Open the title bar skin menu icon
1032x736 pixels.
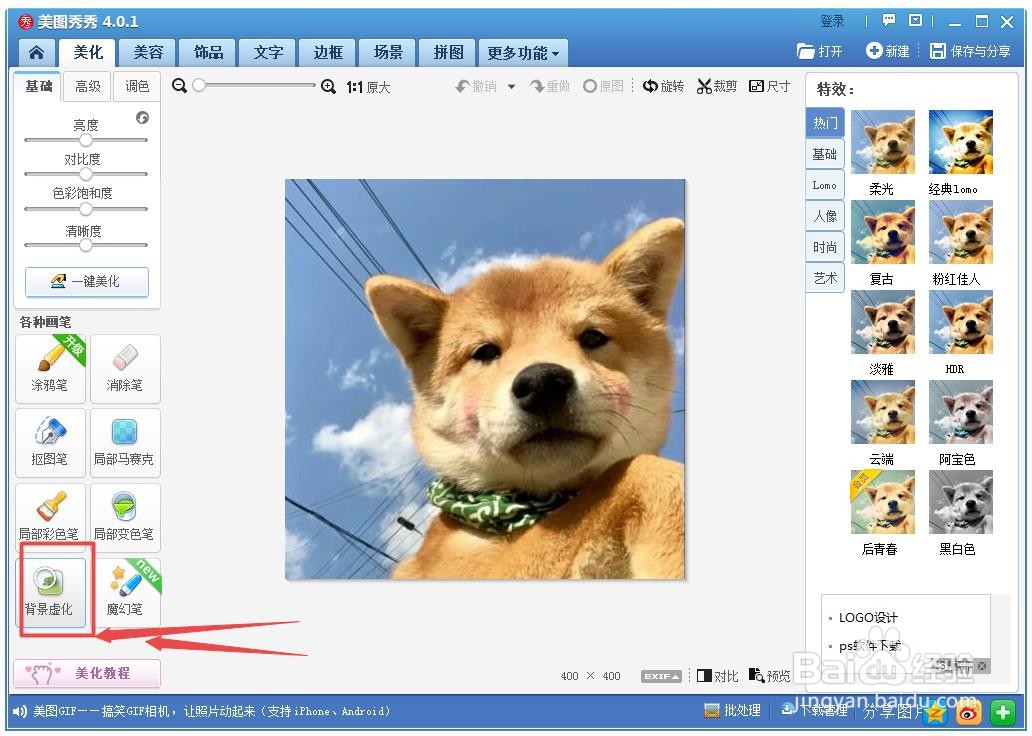916,20
